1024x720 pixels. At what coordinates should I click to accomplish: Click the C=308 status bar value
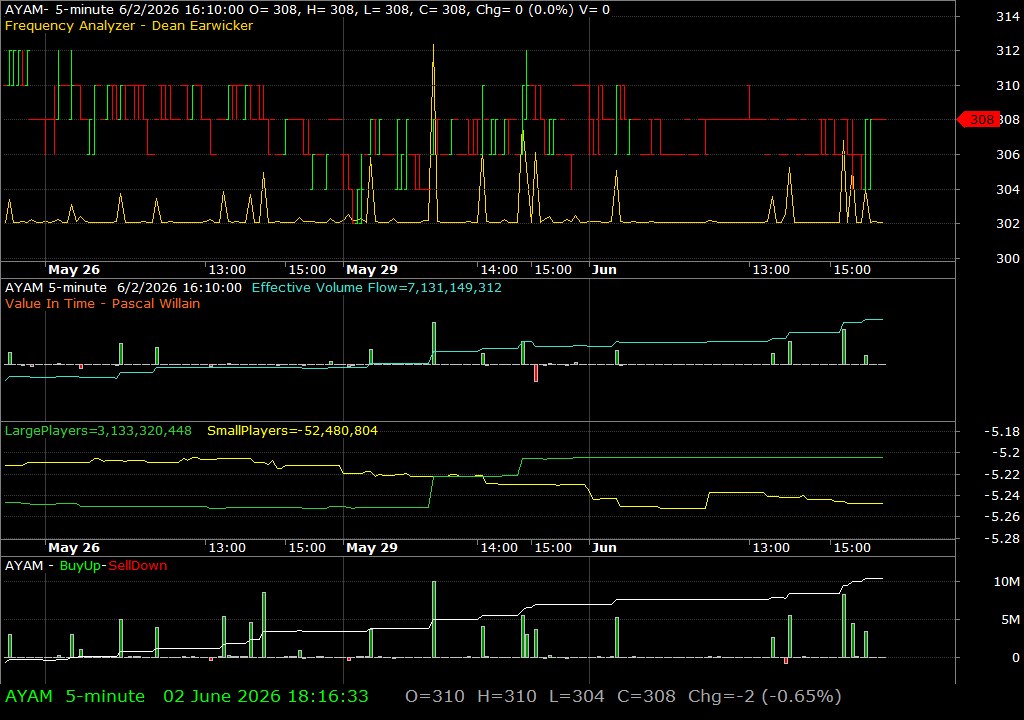646,696
